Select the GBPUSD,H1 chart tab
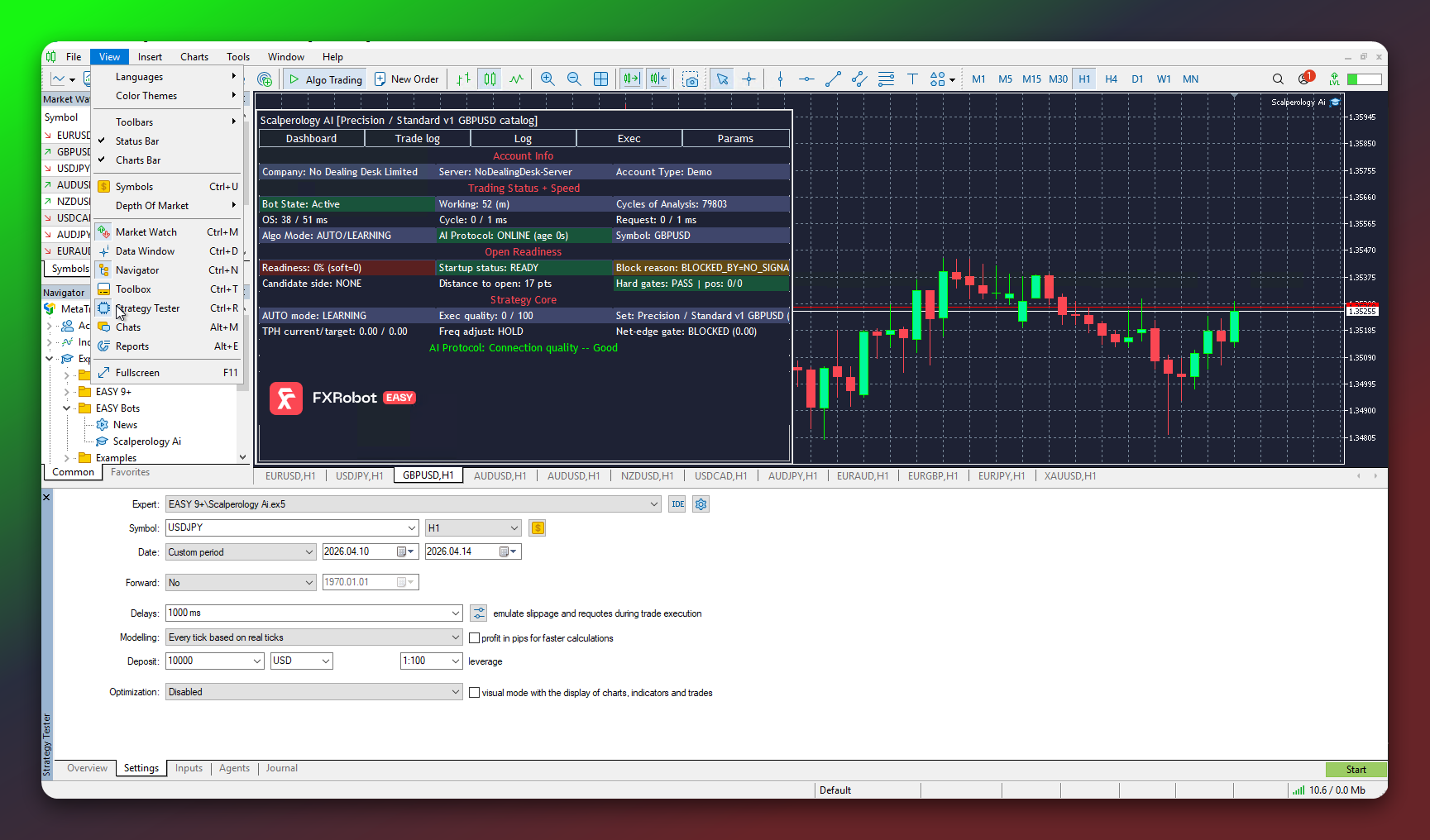Image resolution: width=1430 pixels, height=840 pixels. (x=428, y=475)
